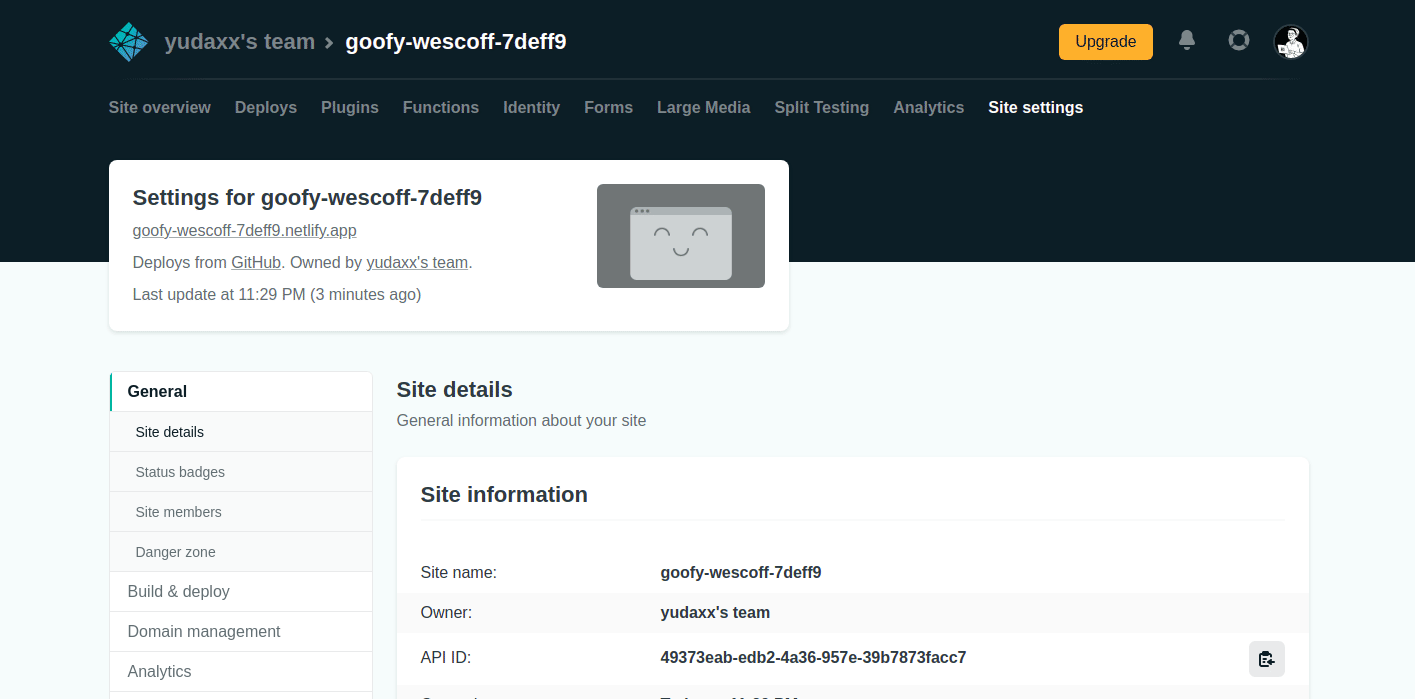
Task: Open Build & deploy settings section
Action: point(241,592)
